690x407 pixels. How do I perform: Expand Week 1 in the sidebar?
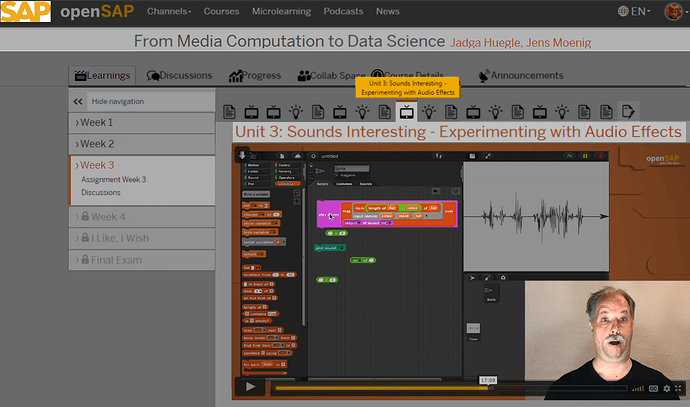pos(142,123)
